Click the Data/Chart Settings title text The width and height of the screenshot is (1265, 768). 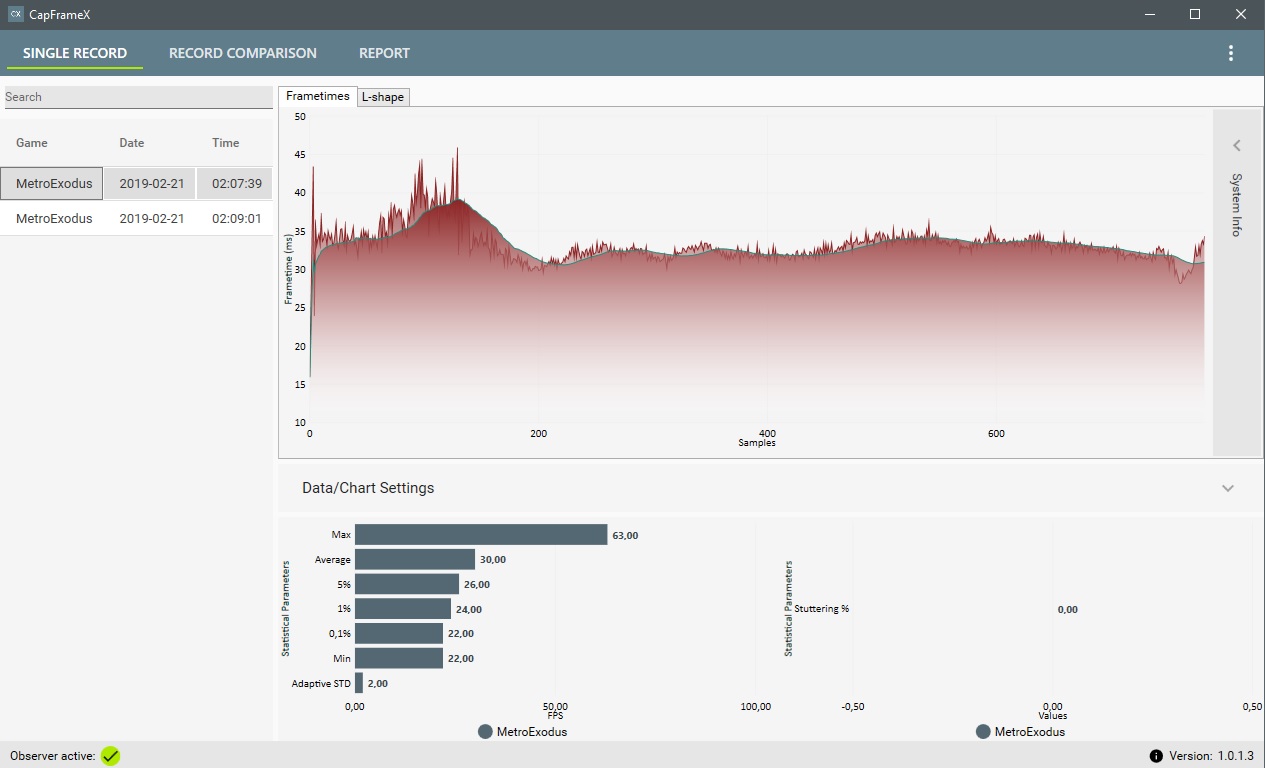coord(368,488)
